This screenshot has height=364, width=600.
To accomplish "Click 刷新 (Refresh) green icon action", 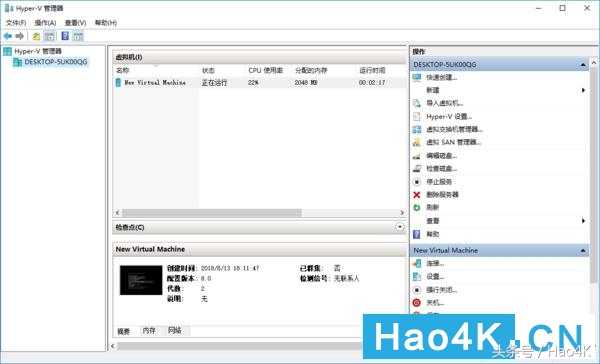I will 432,207.
